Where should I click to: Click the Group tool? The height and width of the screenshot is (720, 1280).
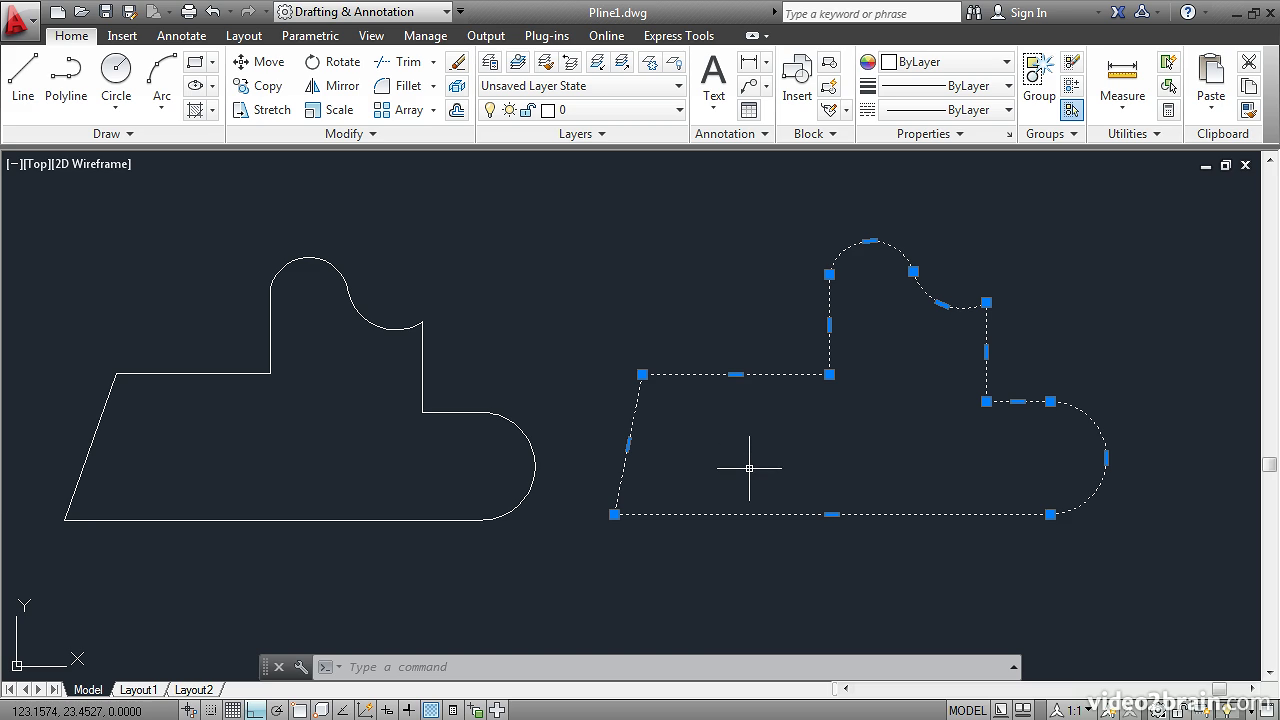point(1039,78)
